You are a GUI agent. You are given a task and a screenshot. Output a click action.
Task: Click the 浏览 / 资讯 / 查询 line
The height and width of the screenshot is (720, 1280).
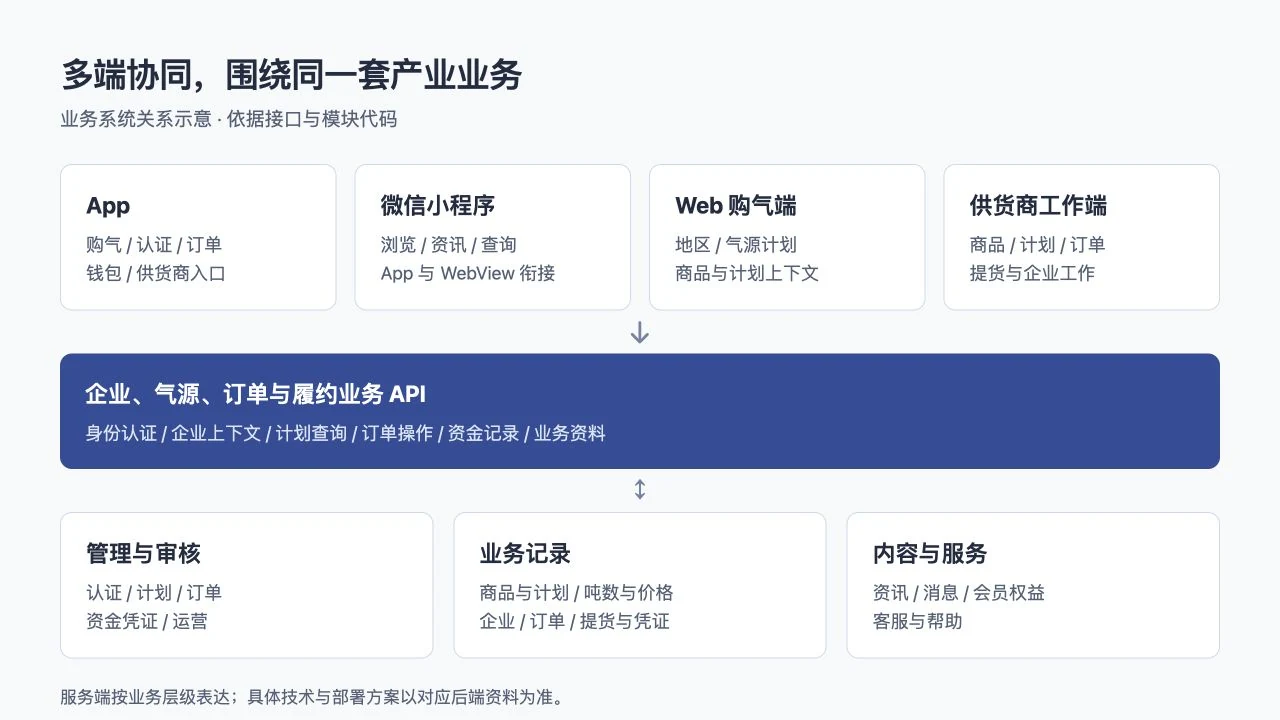pos(448,245)
